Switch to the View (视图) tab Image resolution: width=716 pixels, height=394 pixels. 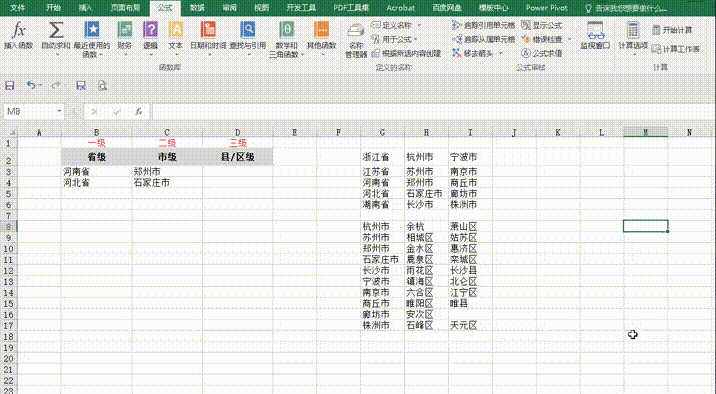pyautogui.click(x=262, y=8)
